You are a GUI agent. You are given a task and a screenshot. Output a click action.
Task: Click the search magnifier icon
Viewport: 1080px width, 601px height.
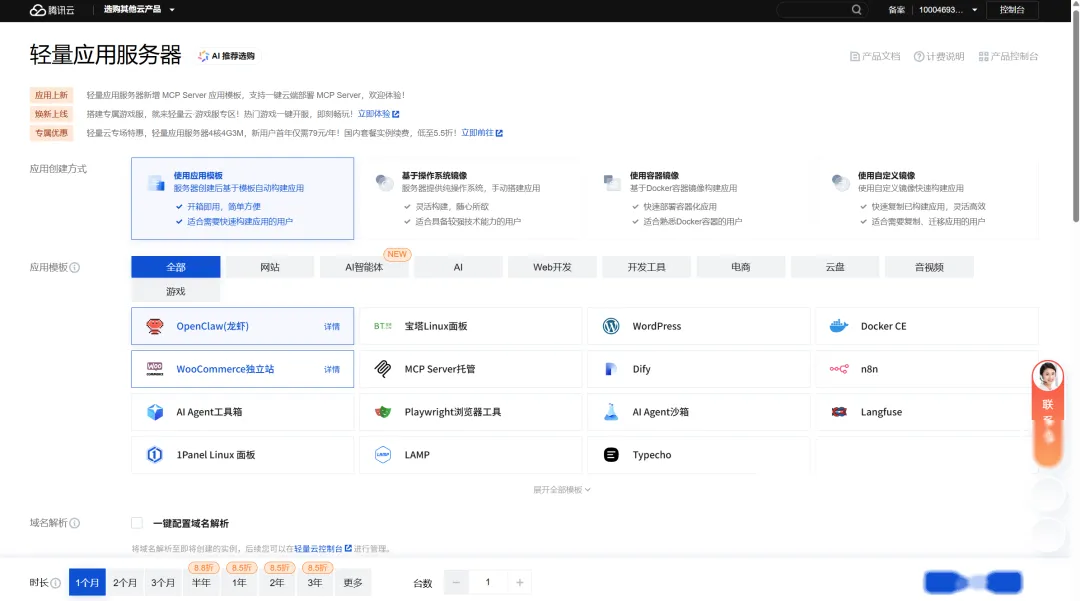point(856,10)
